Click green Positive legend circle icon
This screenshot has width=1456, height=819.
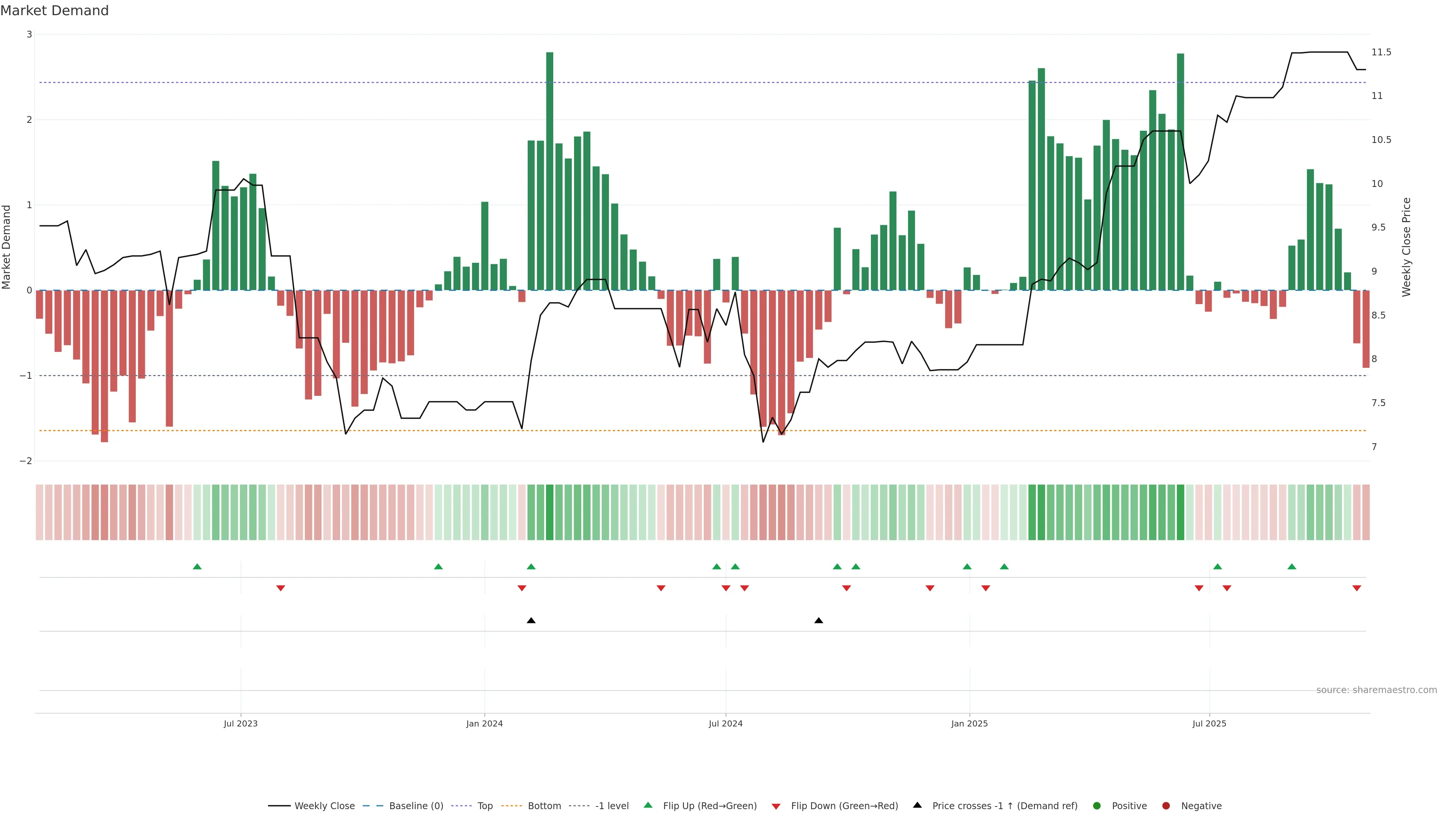point(1097,806)
